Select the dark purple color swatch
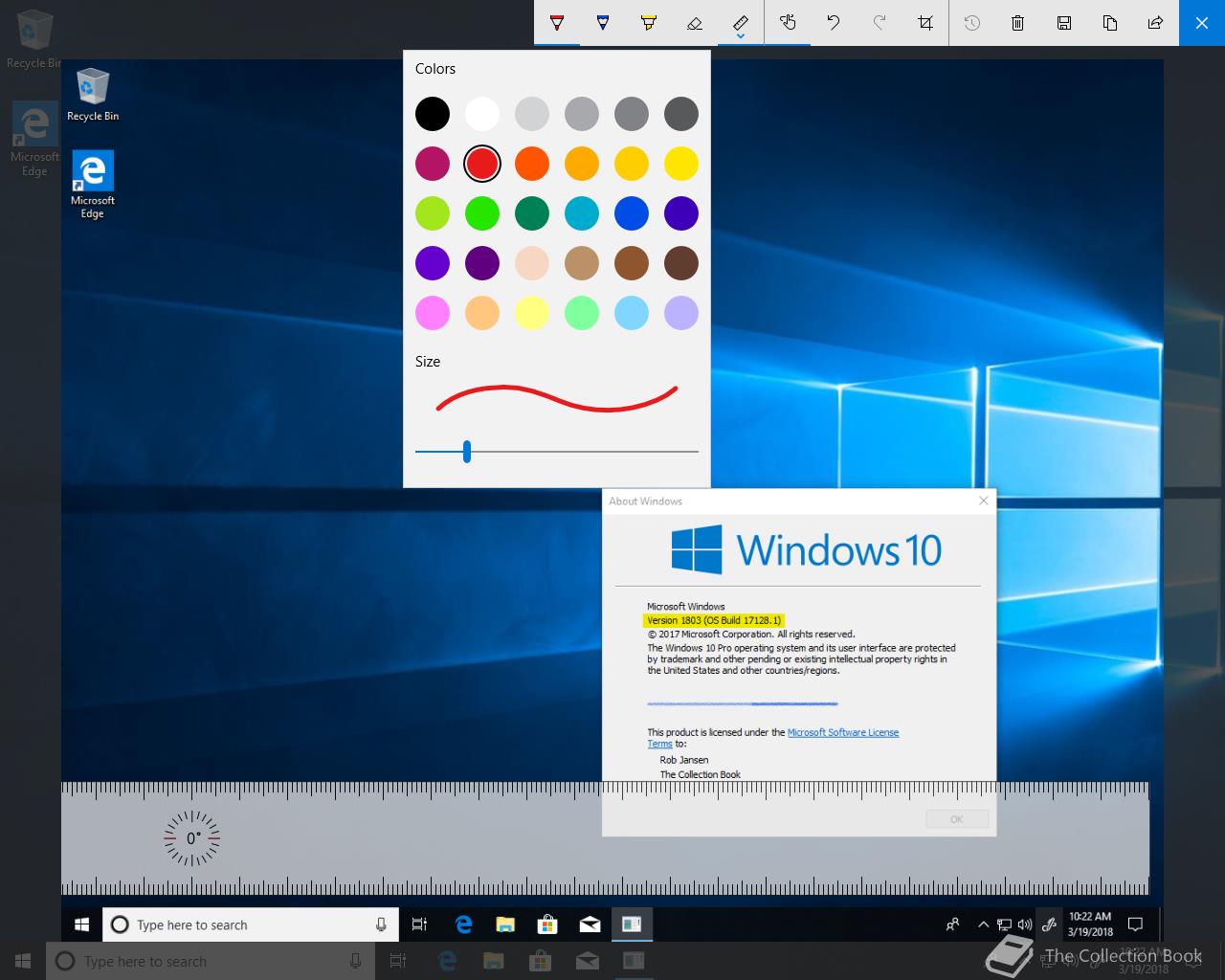 click(482, 263)
